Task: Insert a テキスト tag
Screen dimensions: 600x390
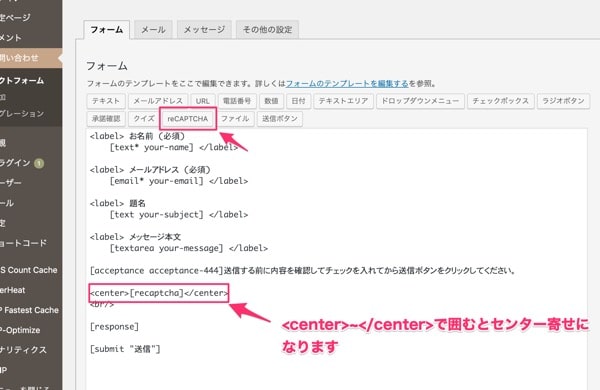Action: point(106,101)
